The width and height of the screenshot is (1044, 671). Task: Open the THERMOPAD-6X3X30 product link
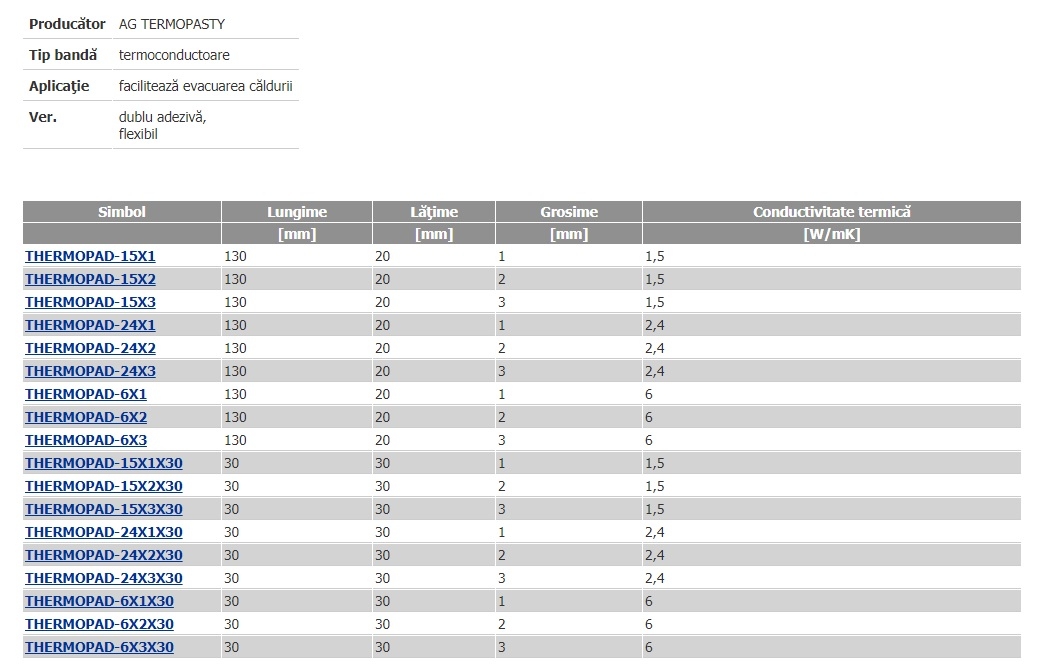[99, 646]
